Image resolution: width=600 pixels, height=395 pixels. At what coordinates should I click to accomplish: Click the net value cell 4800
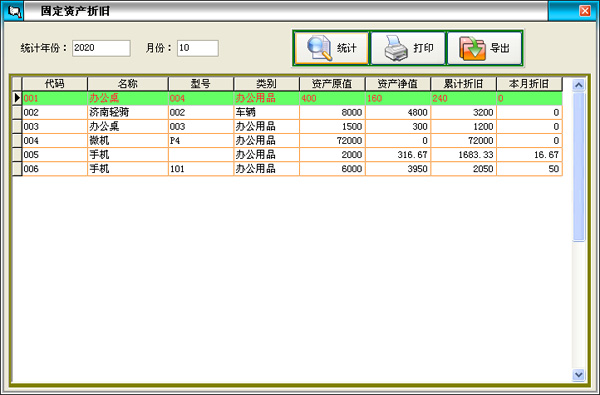pyautogui.click(x=398, y=113)
